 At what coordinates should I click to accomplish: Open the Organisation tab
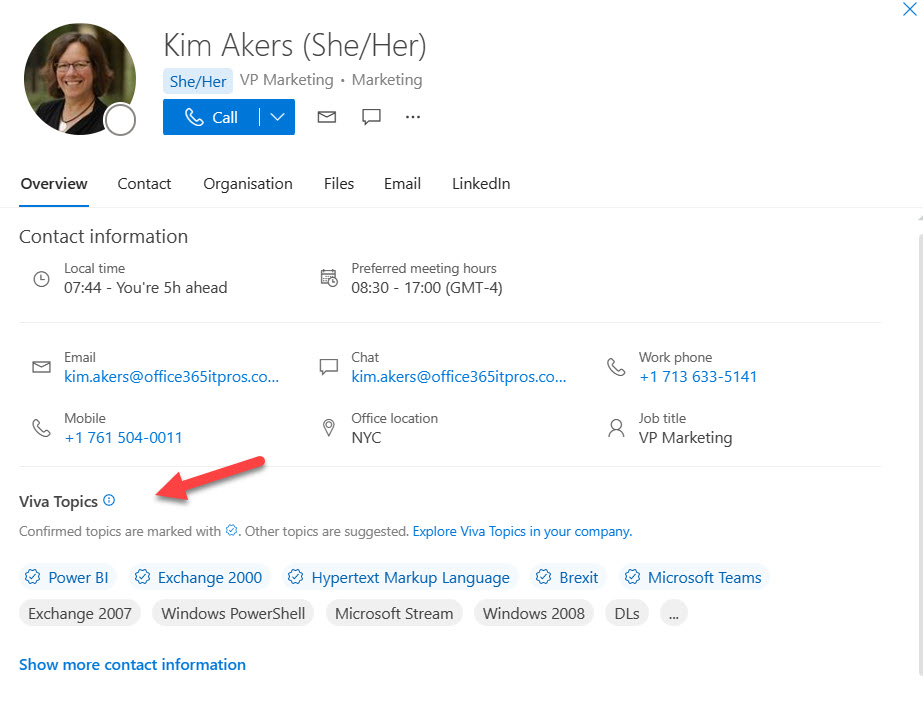[248, 184]
